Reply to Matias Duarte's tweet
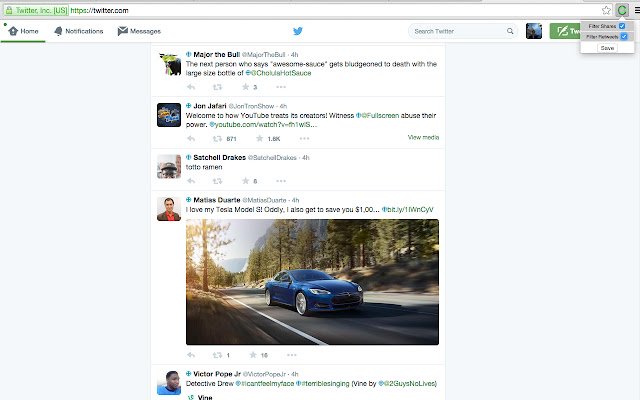 coord(191,355)
